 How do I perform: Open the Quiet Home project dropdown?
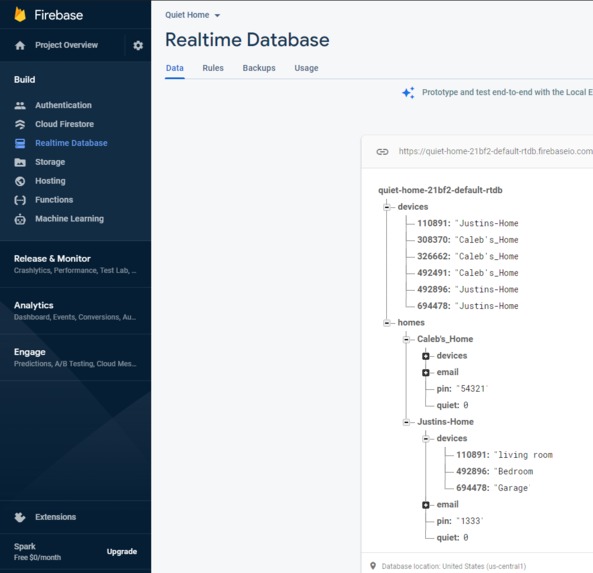click(x=192, y=15)
